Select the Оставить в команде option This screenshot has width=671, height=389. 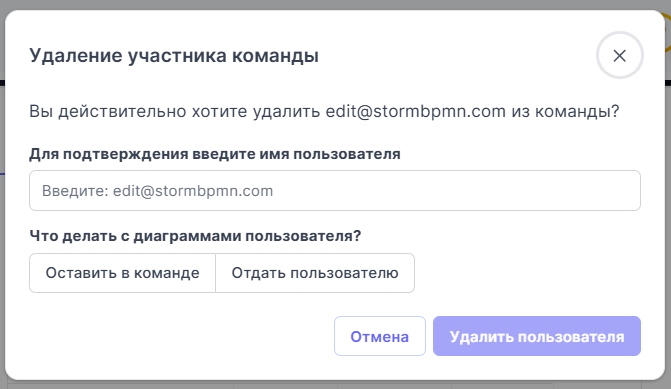coord(122,273)
